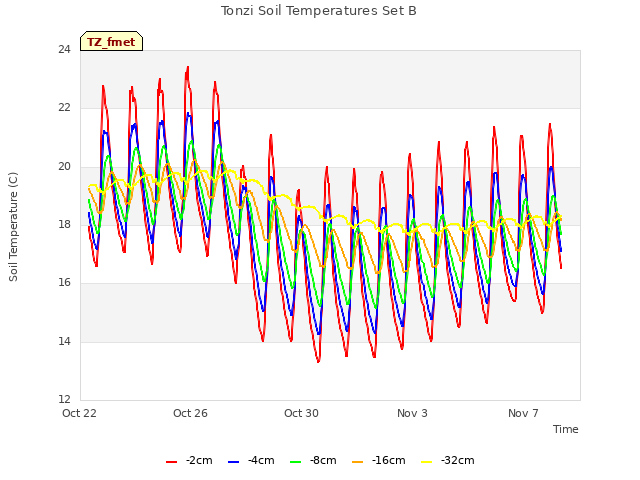
Task: Toggle the -2cm legend entry
Action: pos(189,461)
